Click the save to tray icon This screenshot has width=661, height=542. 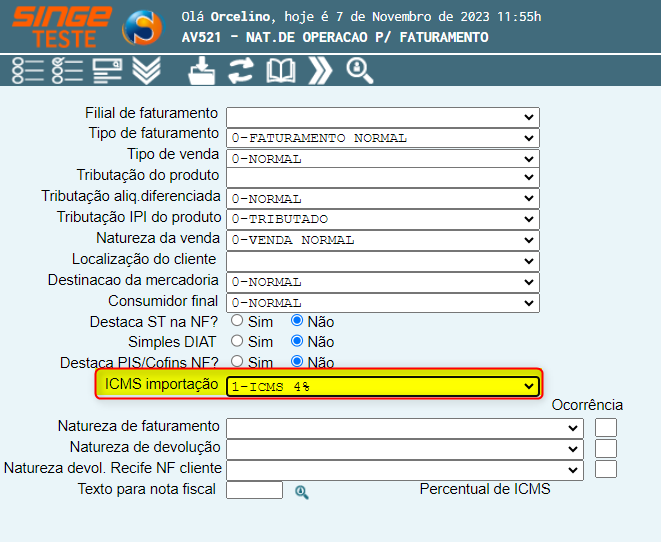click(x=202, y=71)
